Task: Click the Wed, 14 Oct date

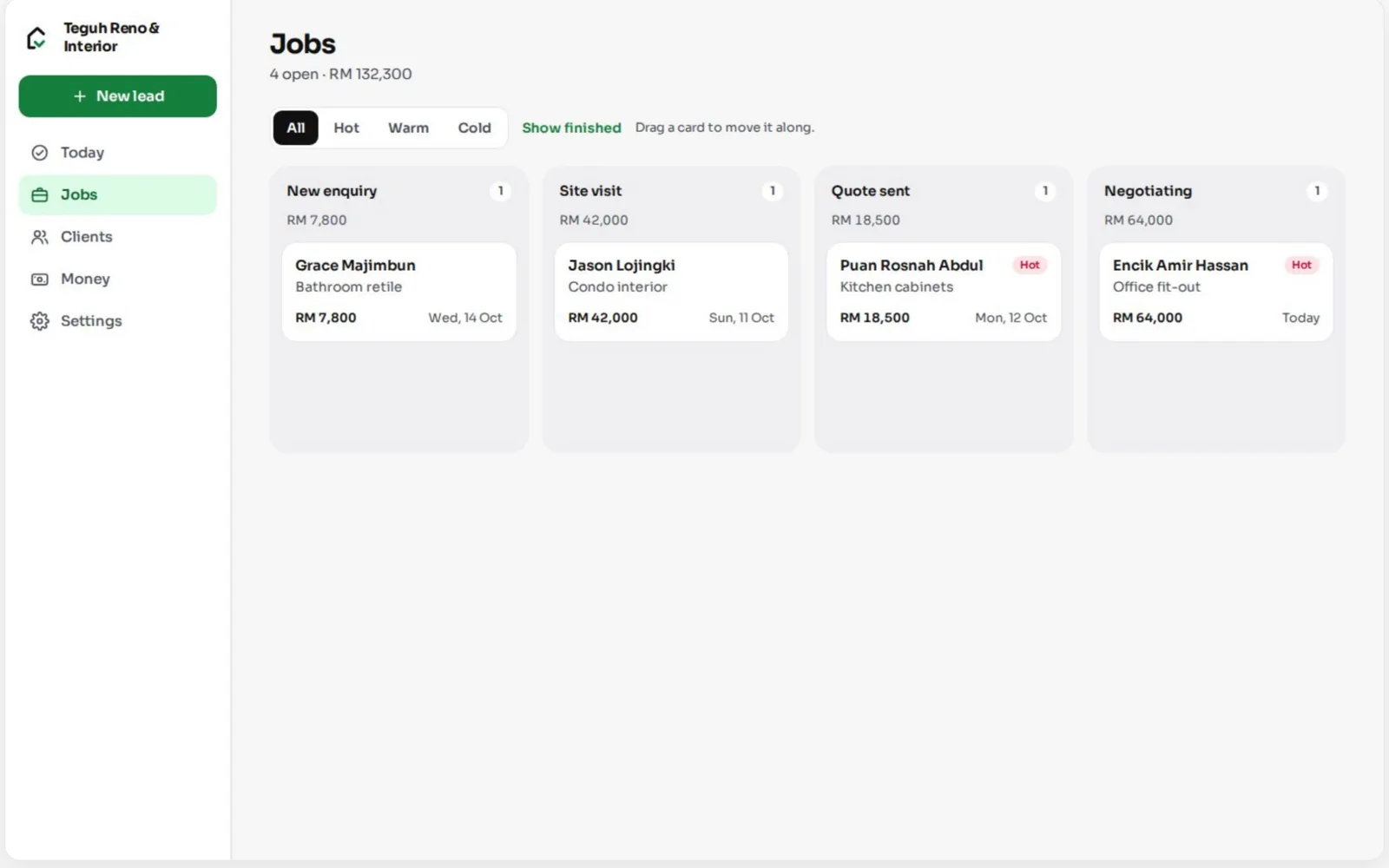Action: click(465, 318)
